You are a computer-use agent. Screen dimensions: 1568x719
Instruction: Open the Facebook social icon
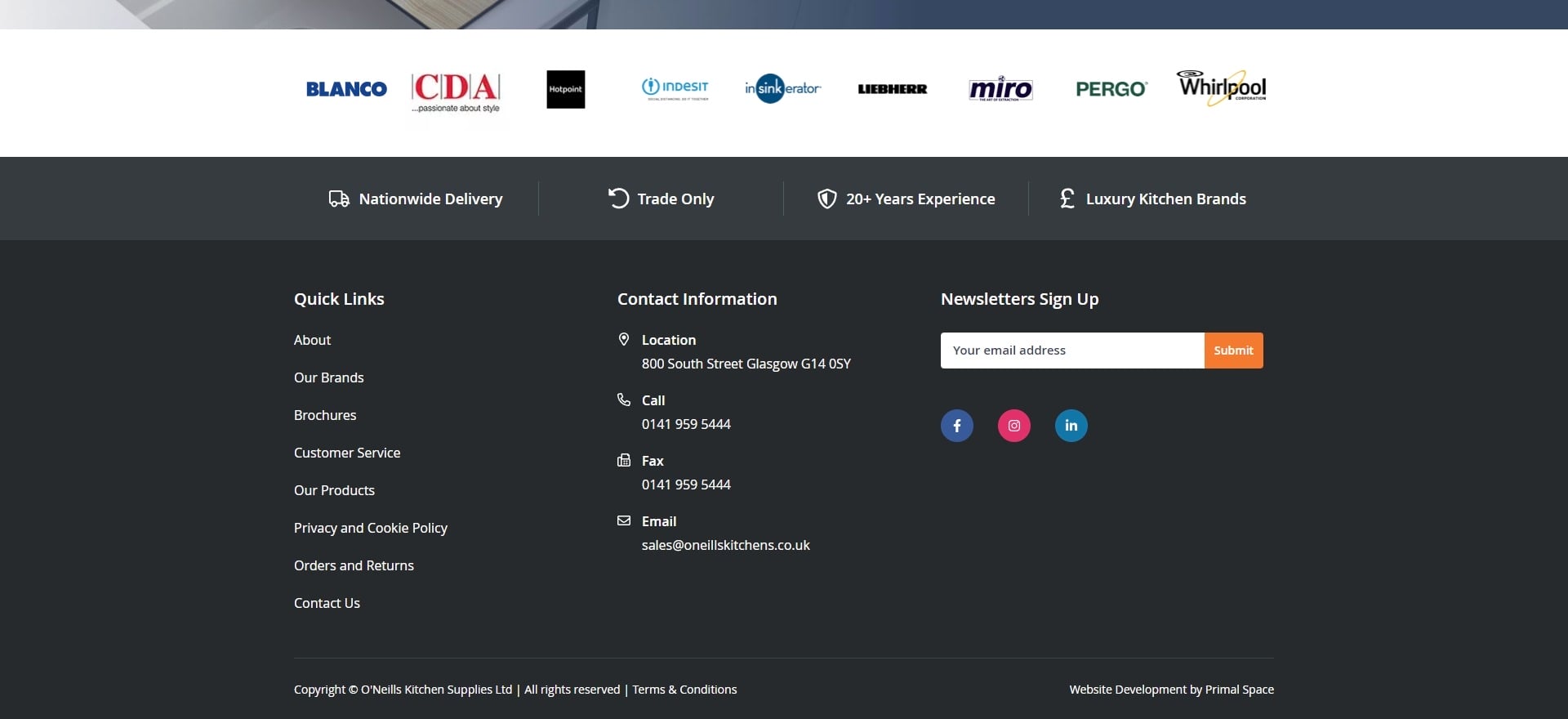coord(957,426)
